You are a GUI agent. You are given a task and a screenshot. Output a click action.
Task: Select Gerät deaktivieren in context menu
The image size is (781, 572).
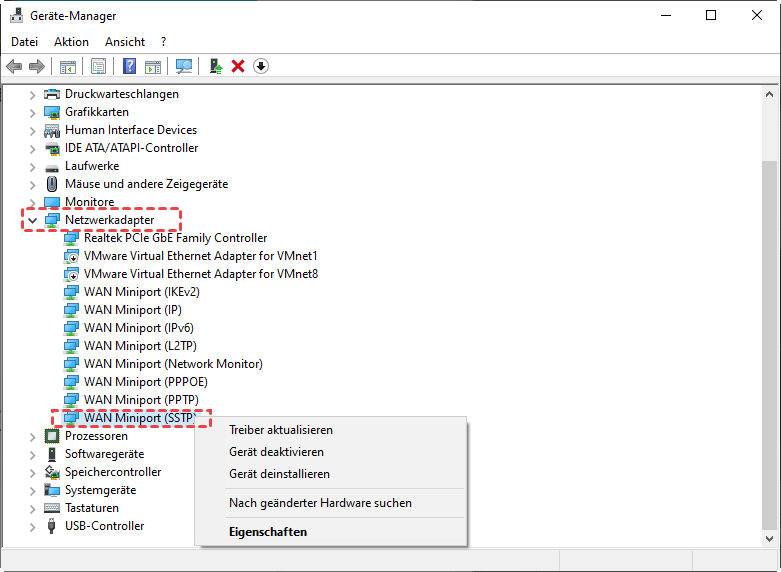coord(276,452)
